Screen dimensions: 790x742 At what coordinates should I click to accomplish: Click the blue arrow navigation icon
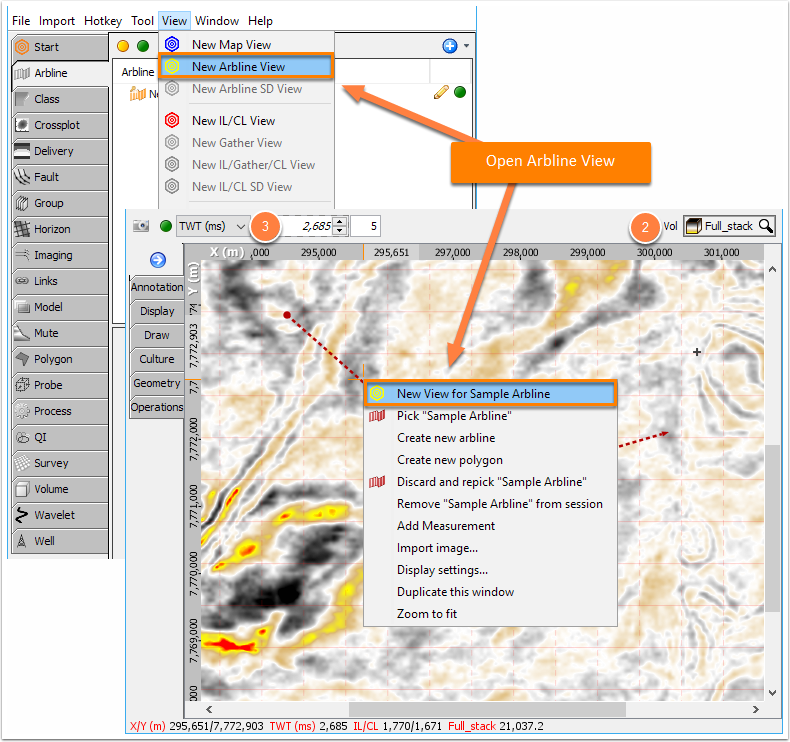(158, 260)
